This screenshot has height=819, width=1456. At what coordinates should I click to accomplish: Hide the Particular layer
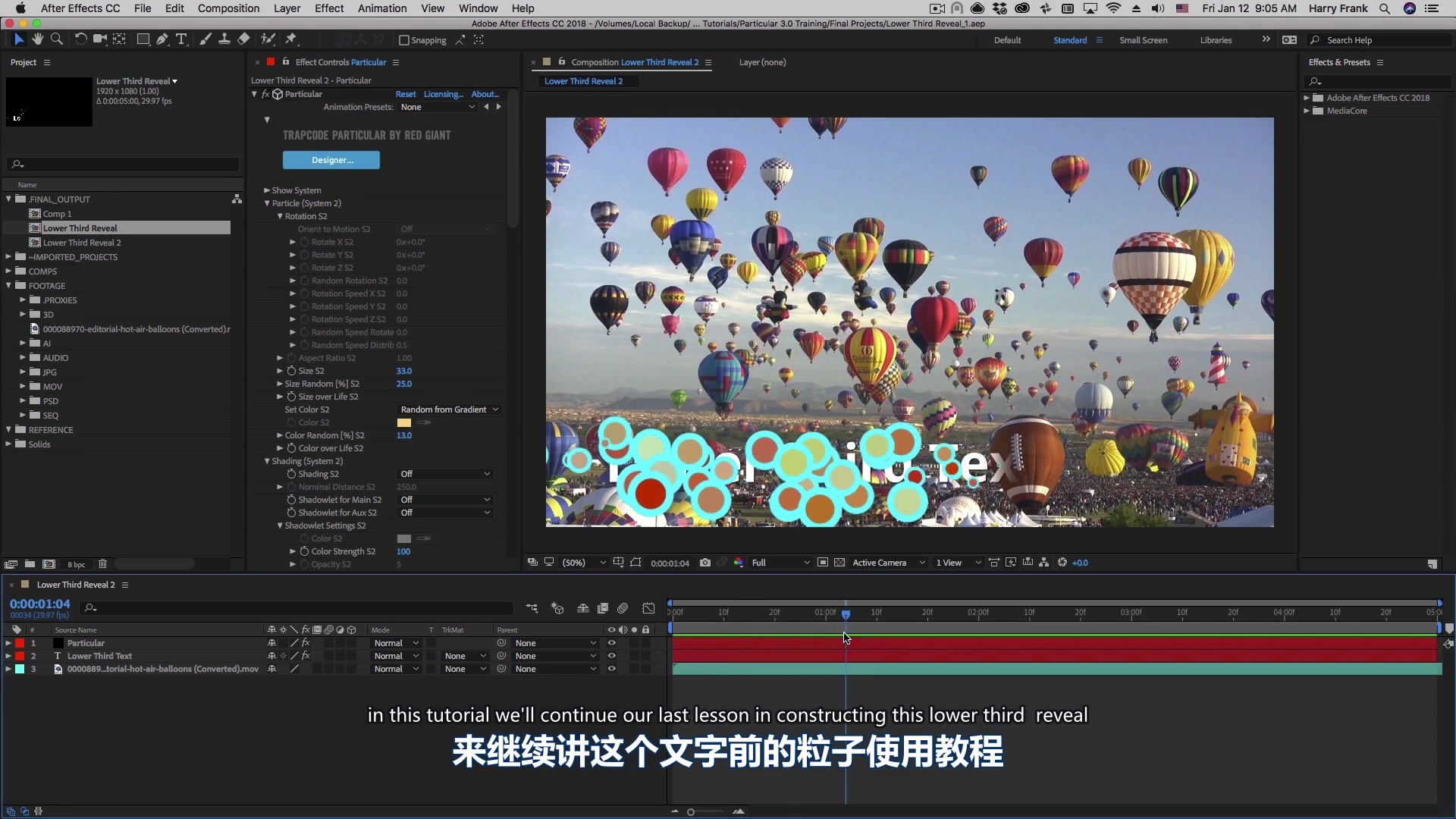point(611,642)
